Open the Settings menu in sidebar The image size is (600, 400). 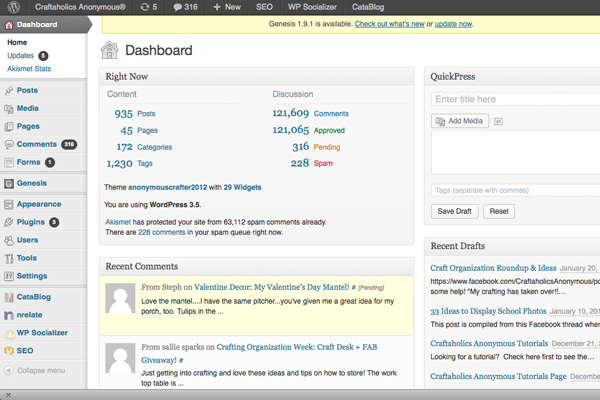pos(31,276)
